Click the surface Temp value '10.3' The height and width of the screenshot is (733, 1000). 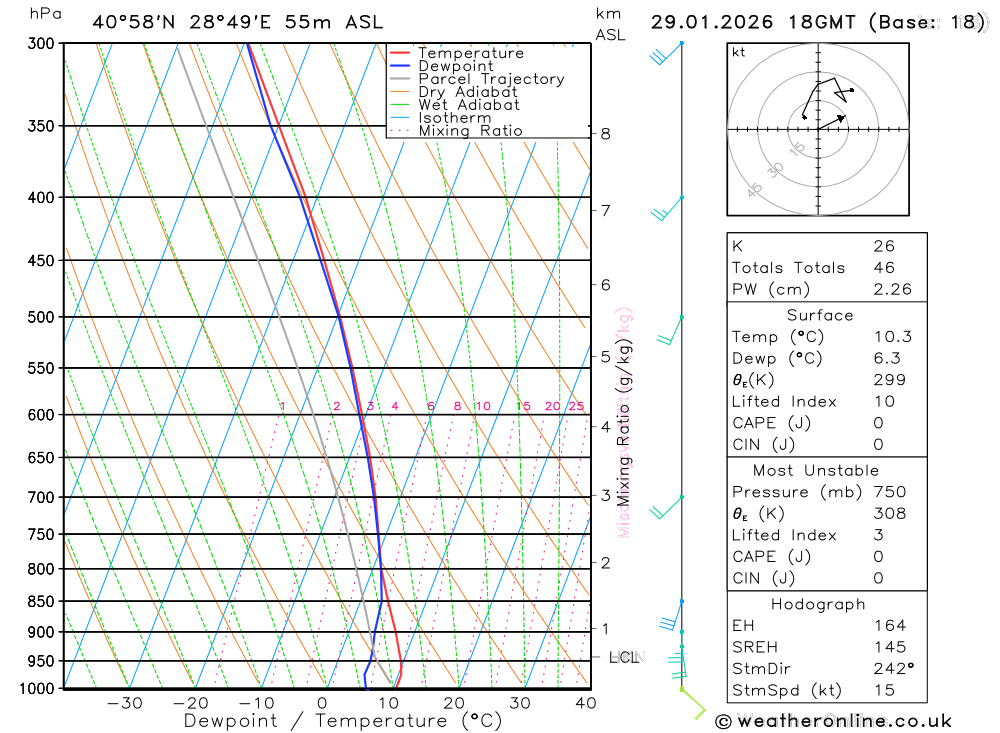(892, 337)
